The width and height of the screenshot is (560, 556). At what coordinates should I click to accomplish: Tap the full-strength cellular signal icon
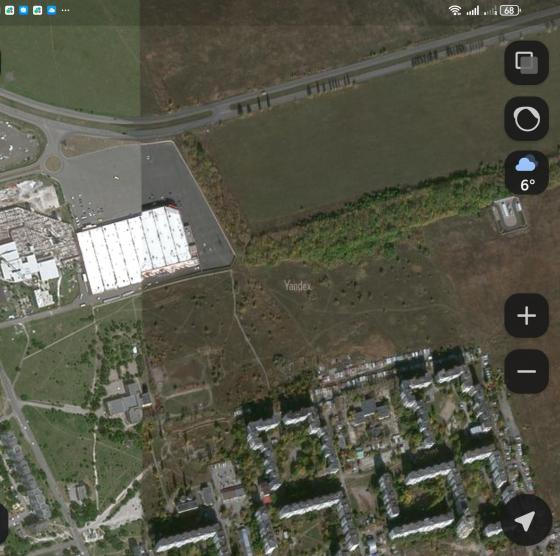pos(473,11)
